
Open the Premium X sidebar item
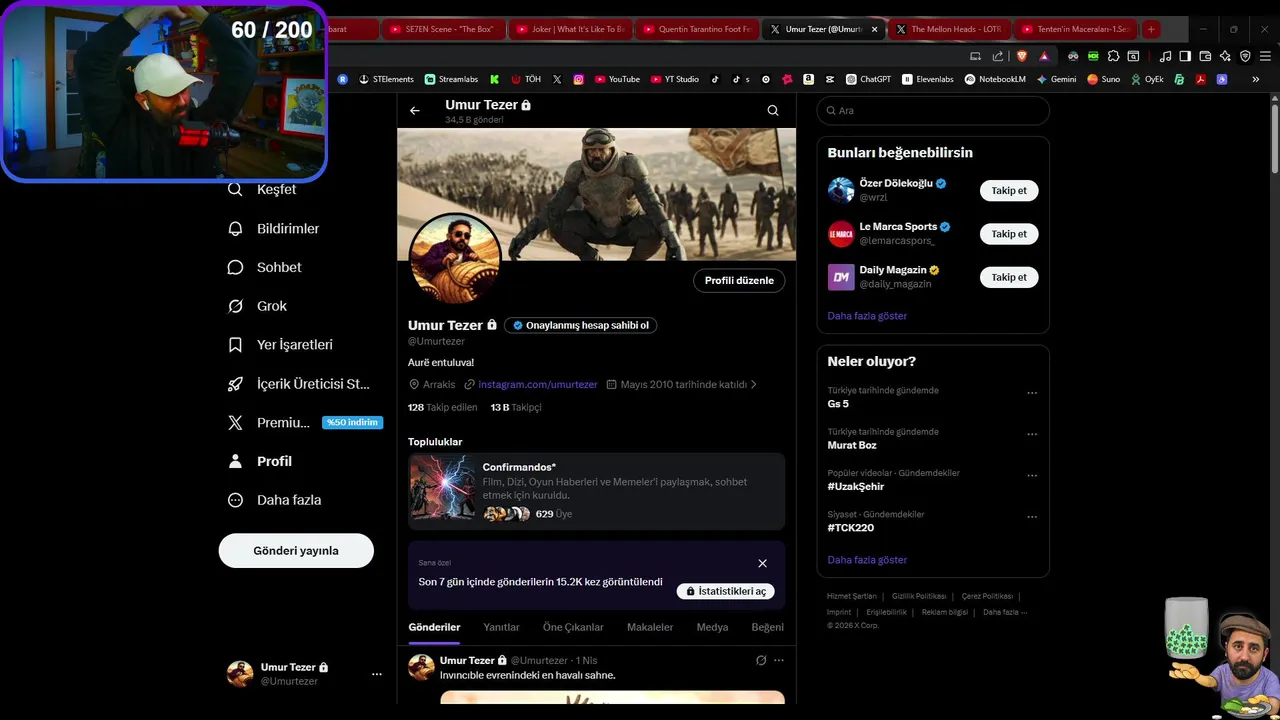tap(306, 423)
